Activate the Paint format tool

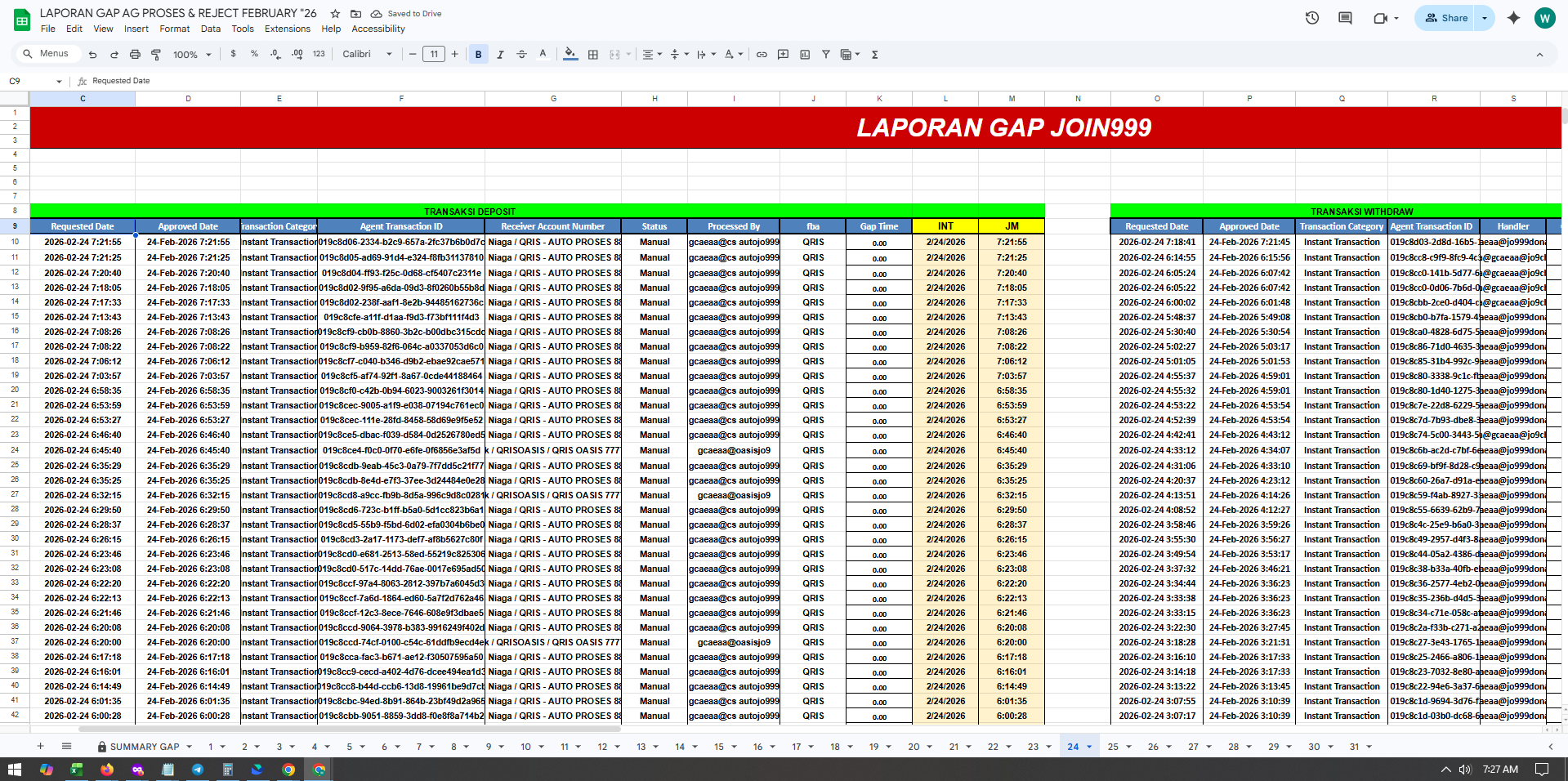pyautogui.click(x=156, y=55)
